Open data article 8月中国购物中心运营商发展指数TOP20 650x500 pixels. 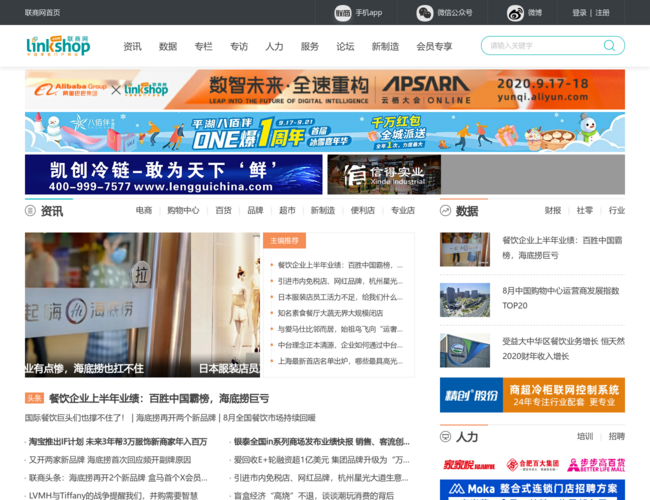click(x=560, y=298)
